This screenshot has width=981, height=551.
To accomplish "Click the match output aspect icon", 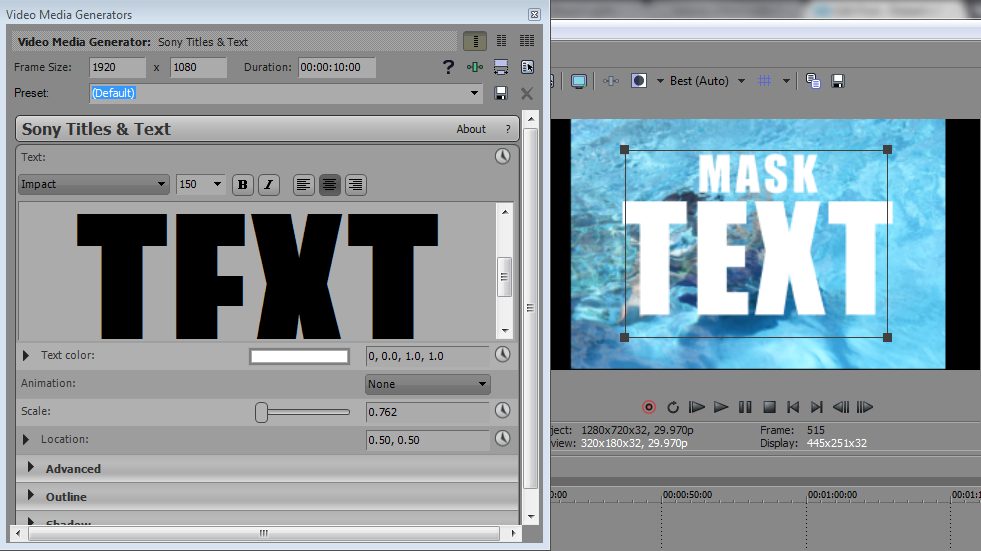I will pos(501,67).
